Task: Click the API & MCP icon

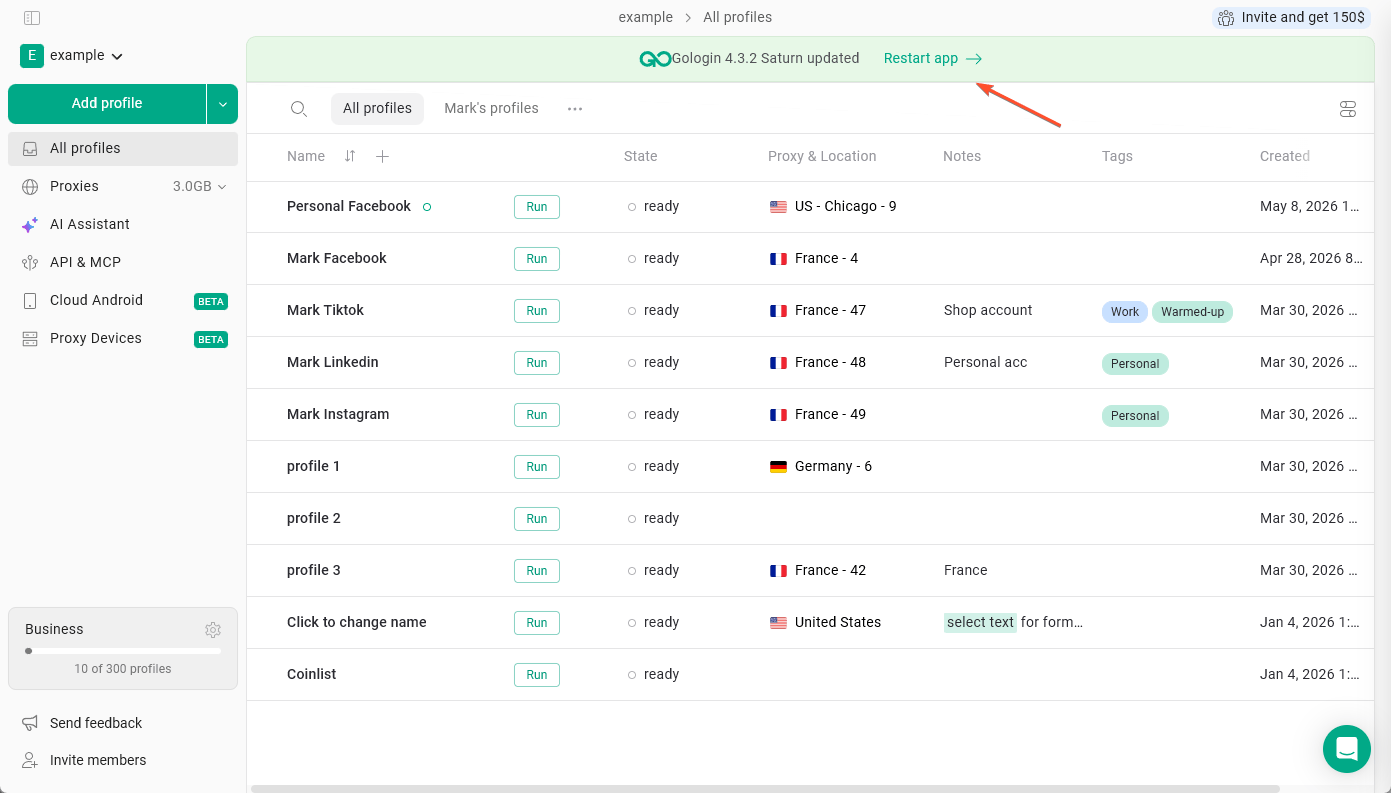Action: (x=30, y=262)
